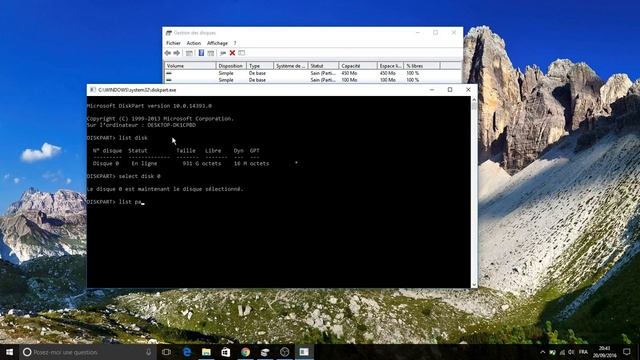Screen dimensions: 640x360
Task: Click the battery tray icon
Action: pyautogui.click(x=552, y=352)
